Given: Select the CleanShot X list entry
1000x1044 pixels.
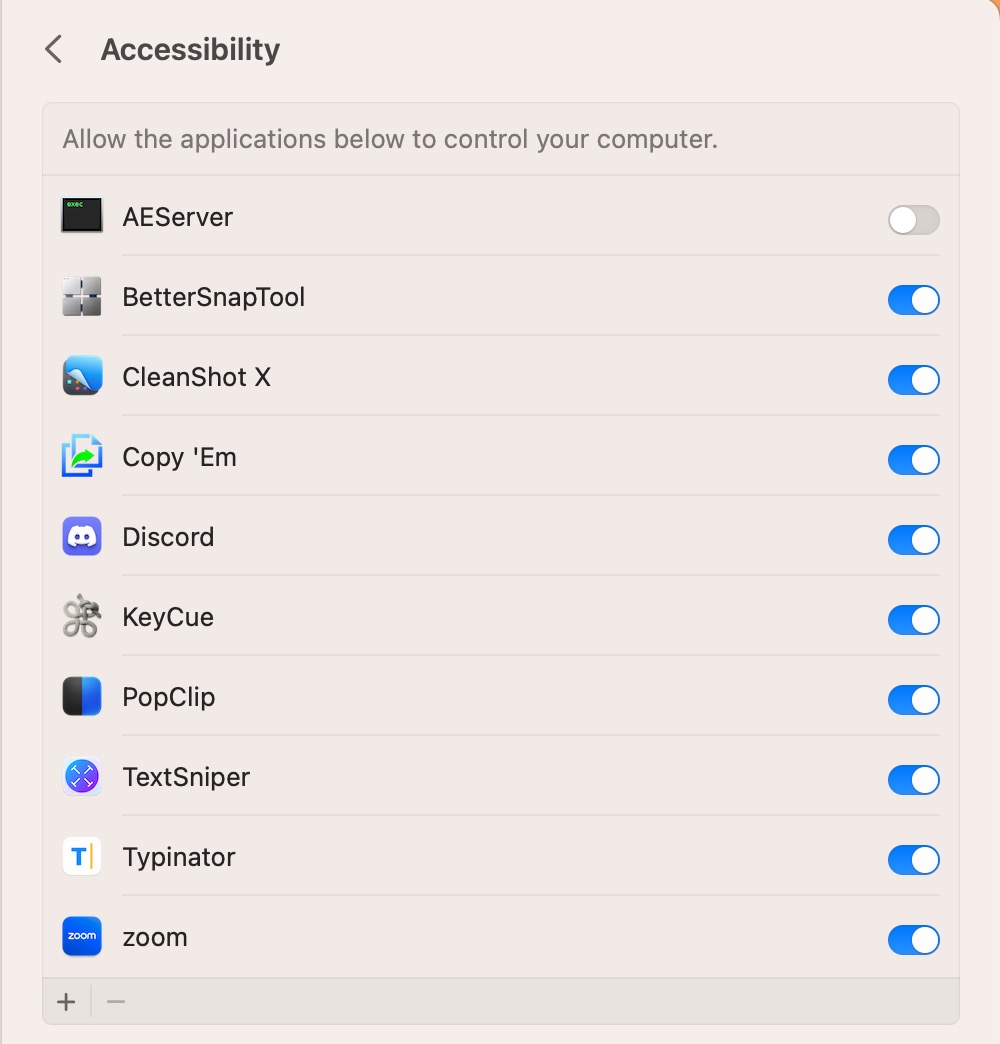Looking at the screenshot, I should (196, 377).
